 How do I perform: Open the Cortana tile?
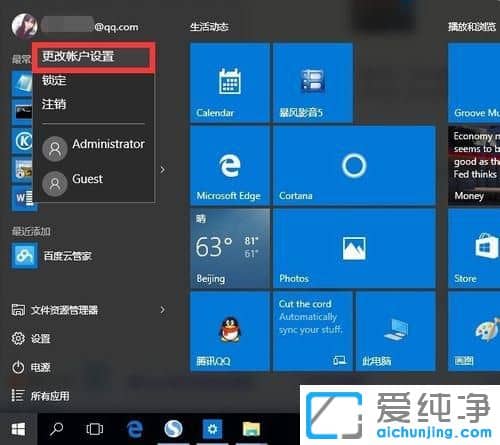tap(354, 165)
